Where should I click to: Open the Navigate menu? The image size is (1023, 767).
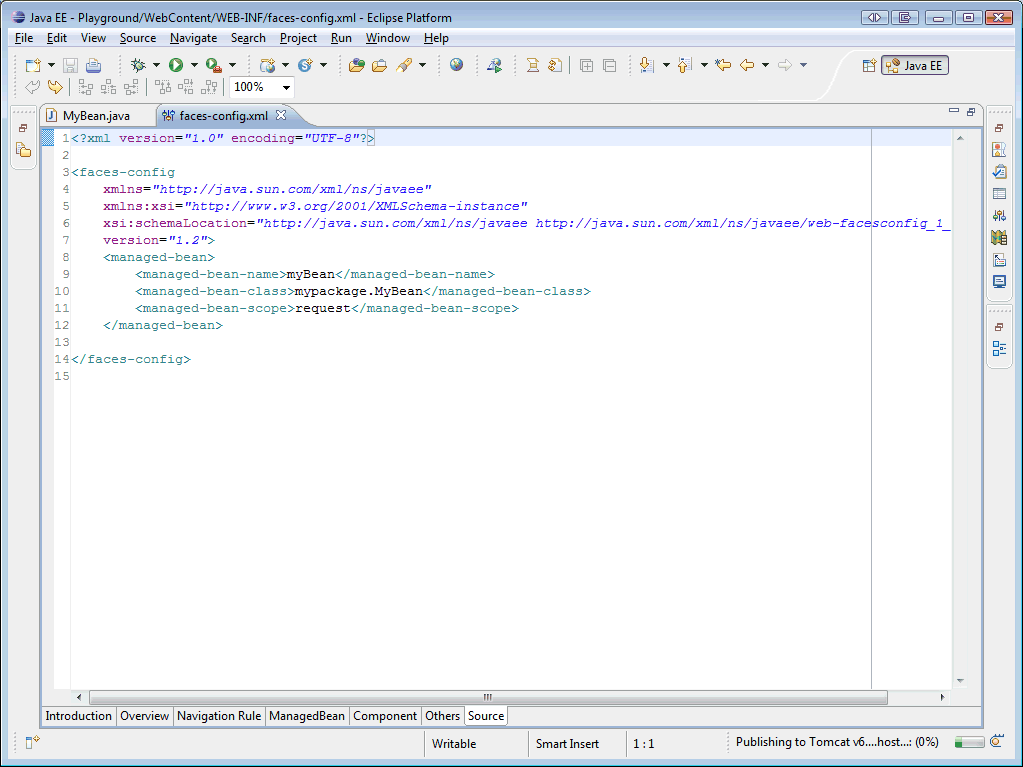pyautogui.click(x=193, y=38)
